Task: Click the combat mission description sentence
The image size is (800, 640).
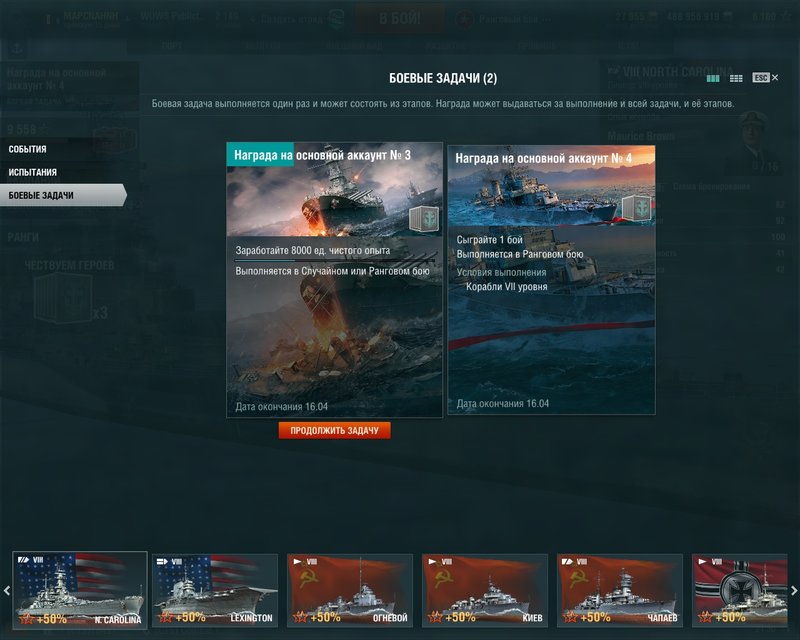Action: (443, 104)
